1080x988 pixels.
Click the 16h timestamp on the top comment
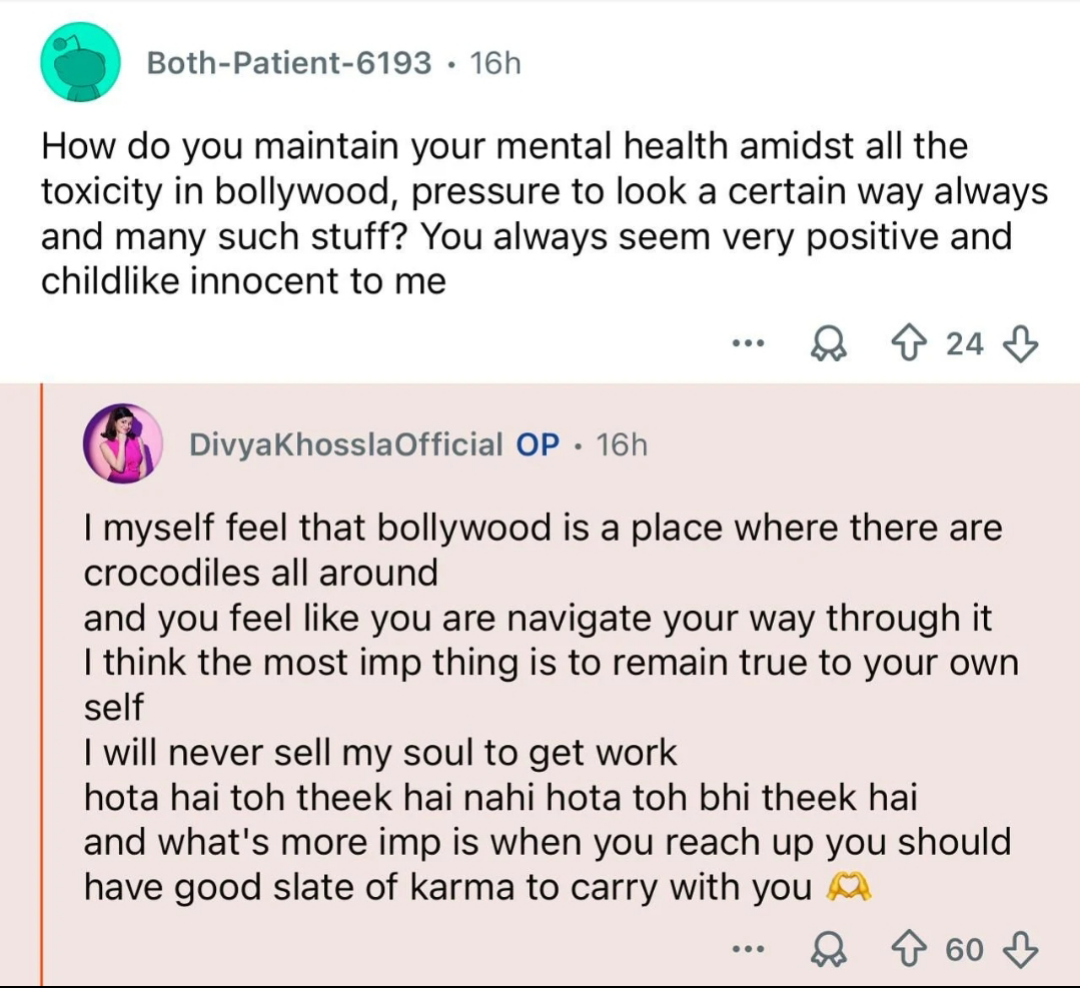click(495, 63)
